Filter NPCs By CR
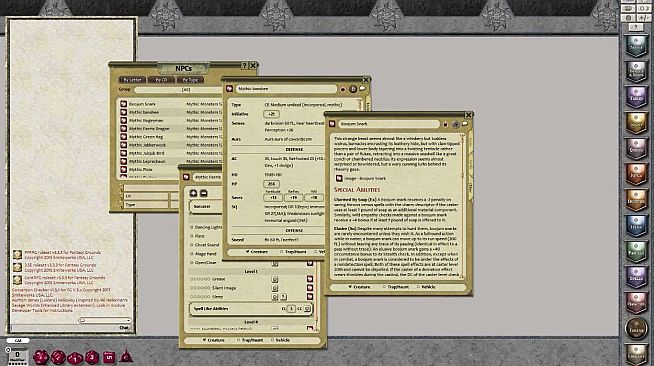Viewport: 654px width, 366px height. (x=161, y=80)
